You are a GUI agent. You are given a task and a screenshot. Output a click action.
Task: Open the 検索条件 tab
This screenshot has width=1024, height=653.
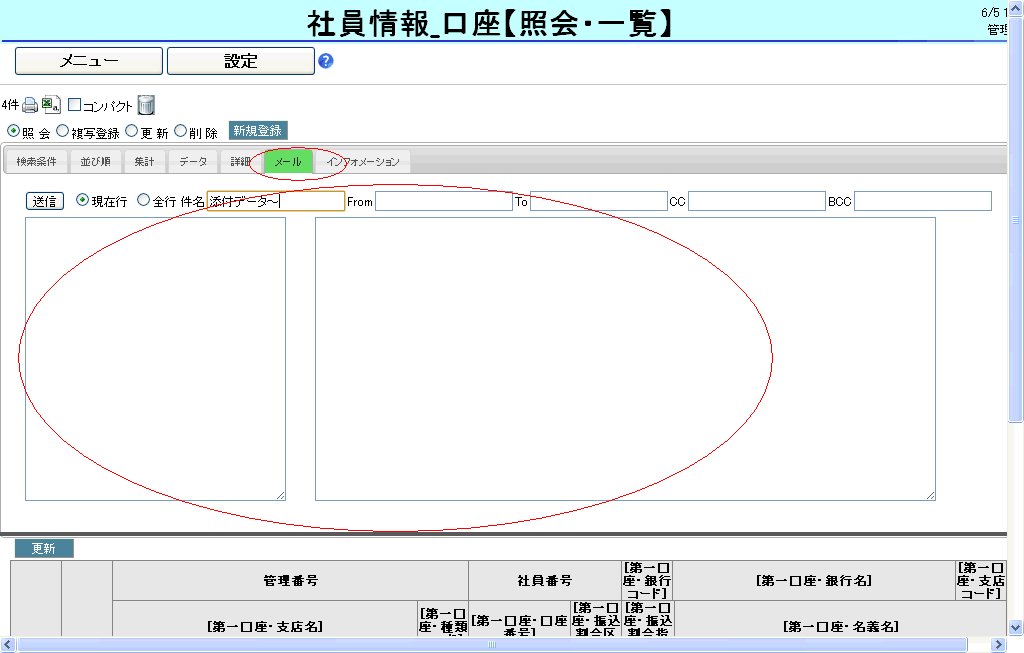click(x=36, y=162)
